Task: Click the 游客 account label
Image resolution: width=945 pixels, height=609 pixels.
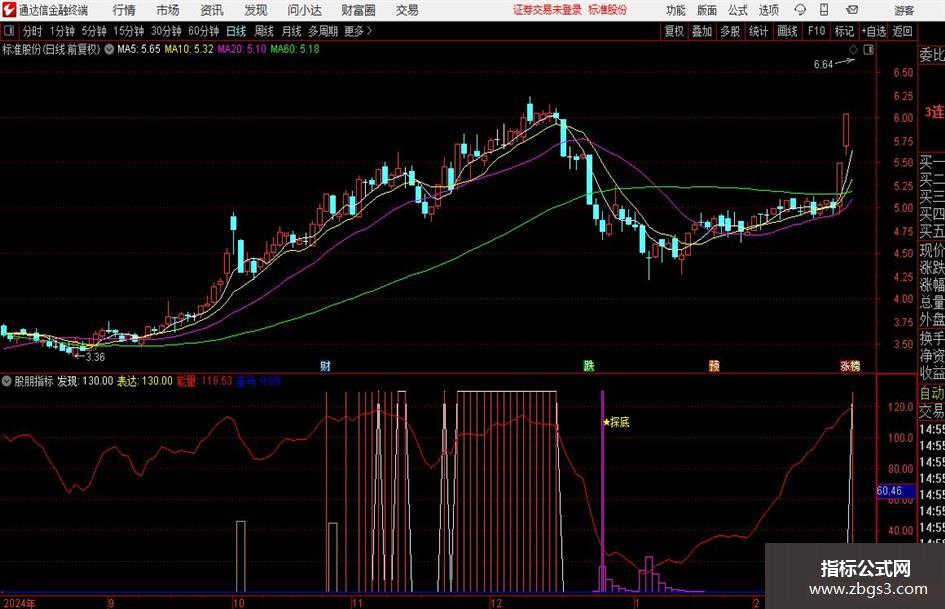Action: 904,10
